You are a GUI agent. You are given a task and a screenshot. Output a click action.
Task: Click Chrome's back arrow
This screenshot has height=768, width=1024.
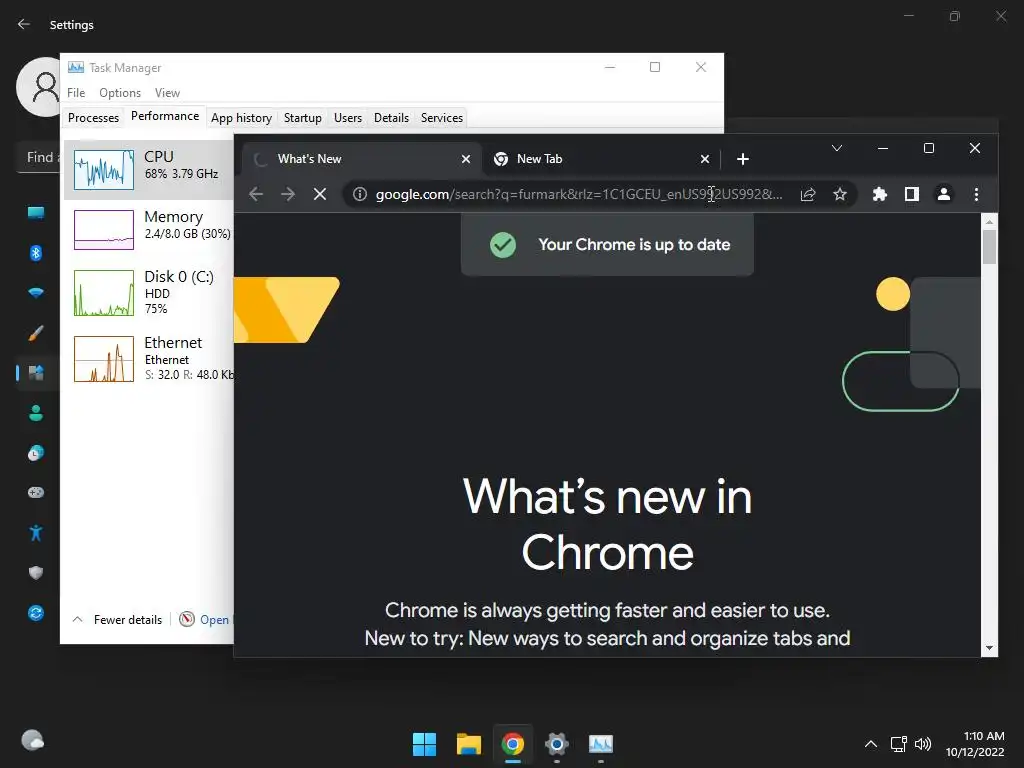[256, 194]
